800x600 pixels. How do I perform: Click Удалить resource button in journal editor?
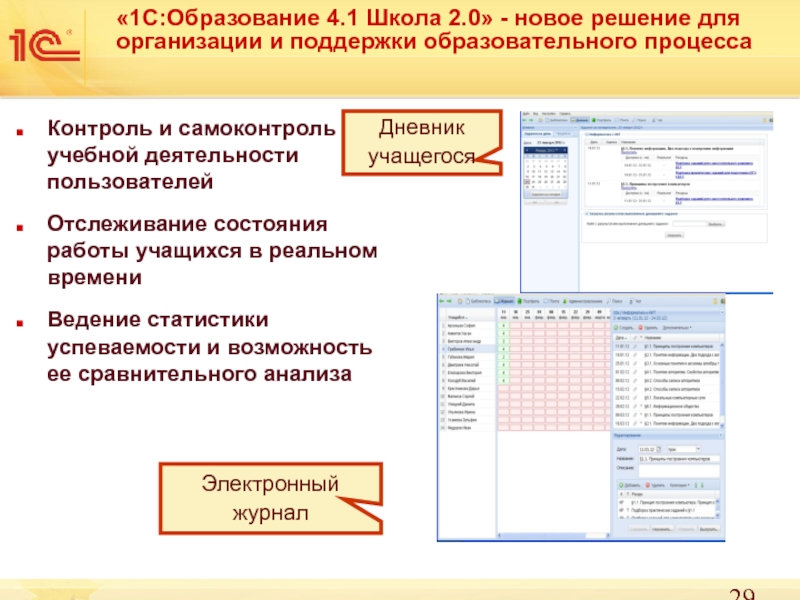pyautogui.click(x=655, y=485)
